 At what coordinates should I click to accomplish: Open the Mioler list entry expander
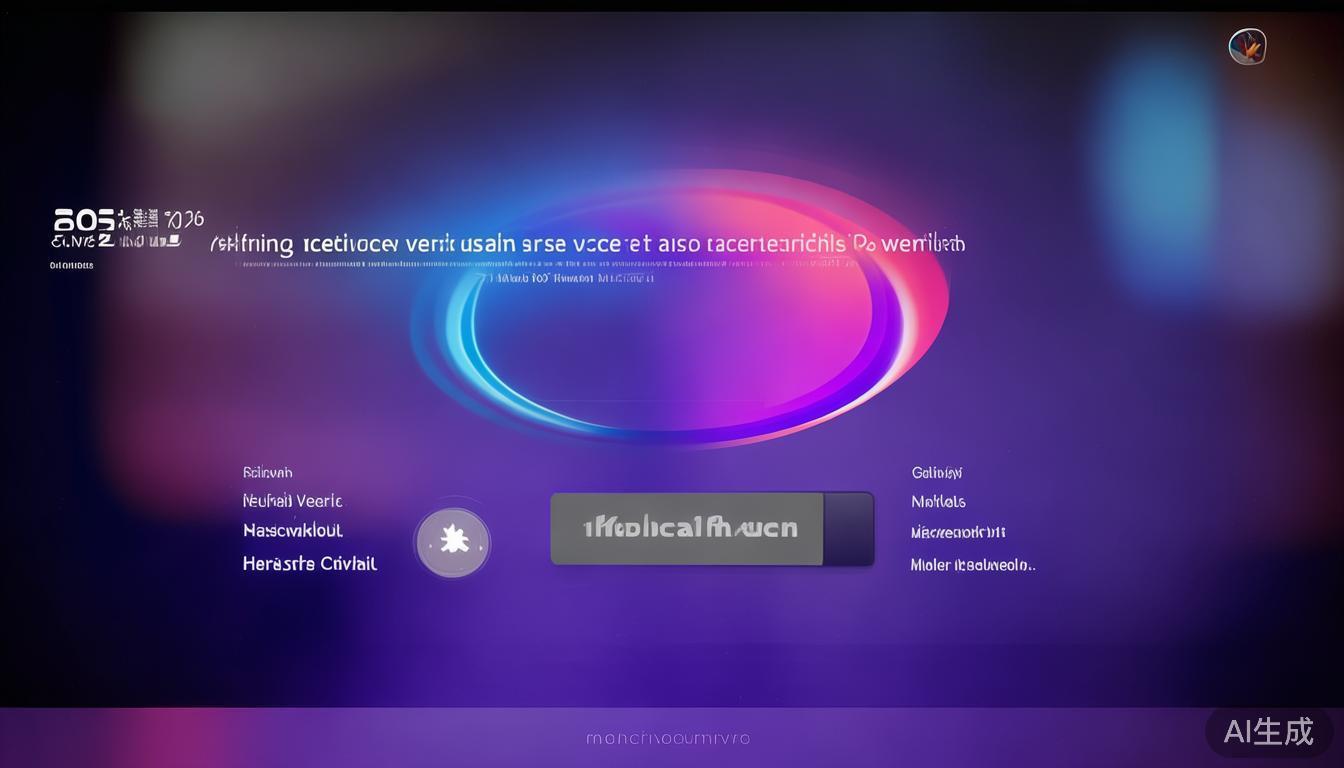pyautogui.click(x=973, y=564)
